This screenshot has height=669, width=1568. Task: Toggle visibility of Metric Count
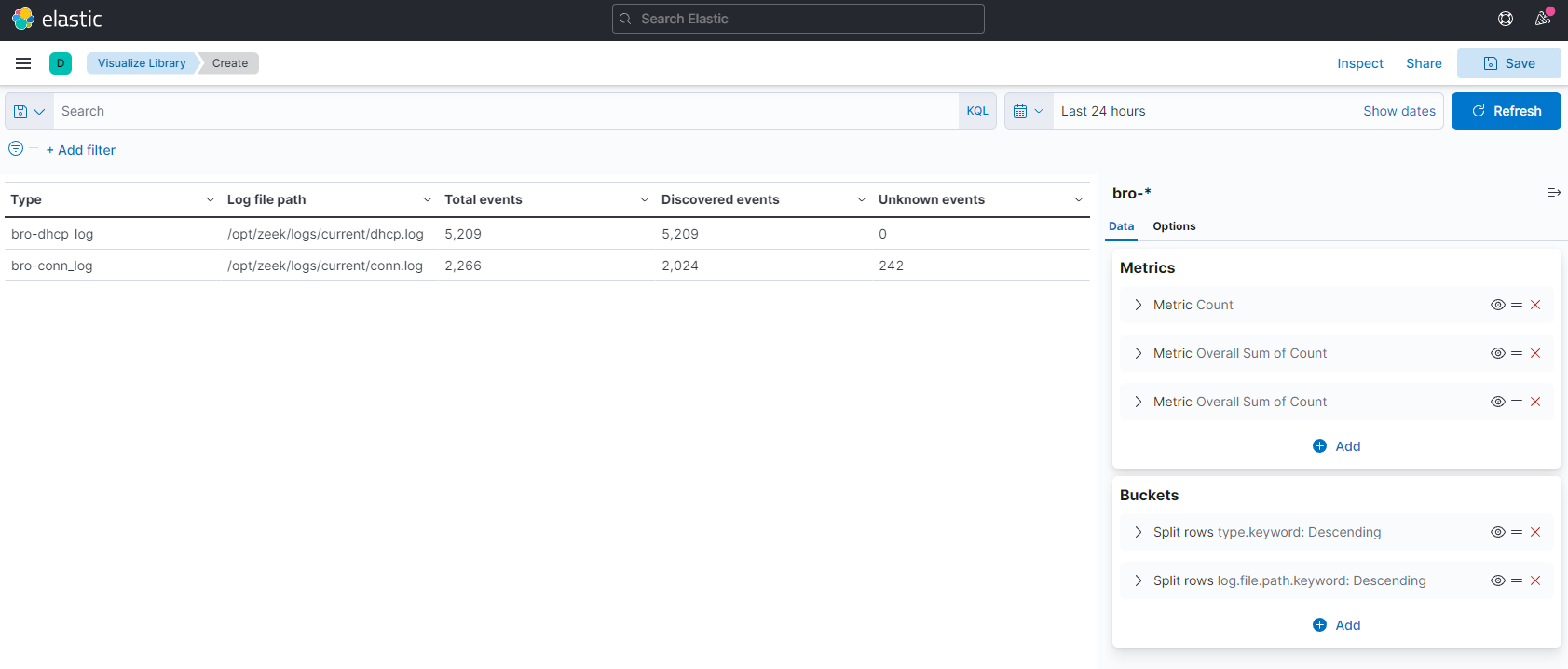tap(1497, 305)
